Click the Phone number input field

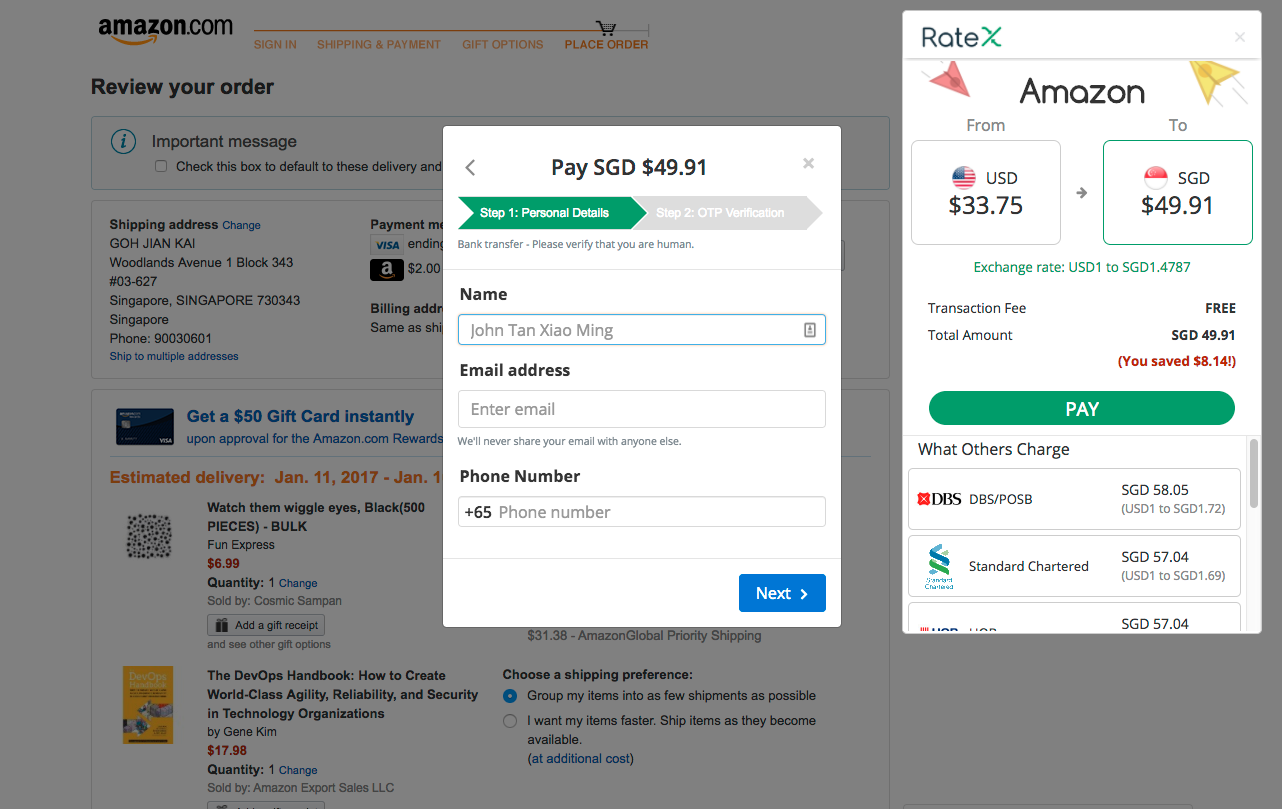[642, 512]
